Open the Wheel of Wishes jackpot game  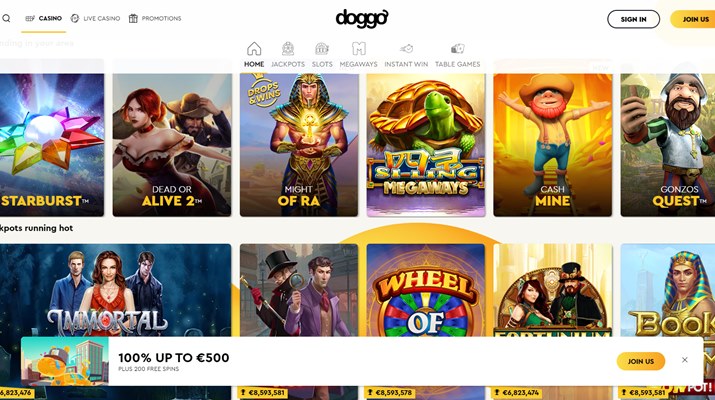425,292
